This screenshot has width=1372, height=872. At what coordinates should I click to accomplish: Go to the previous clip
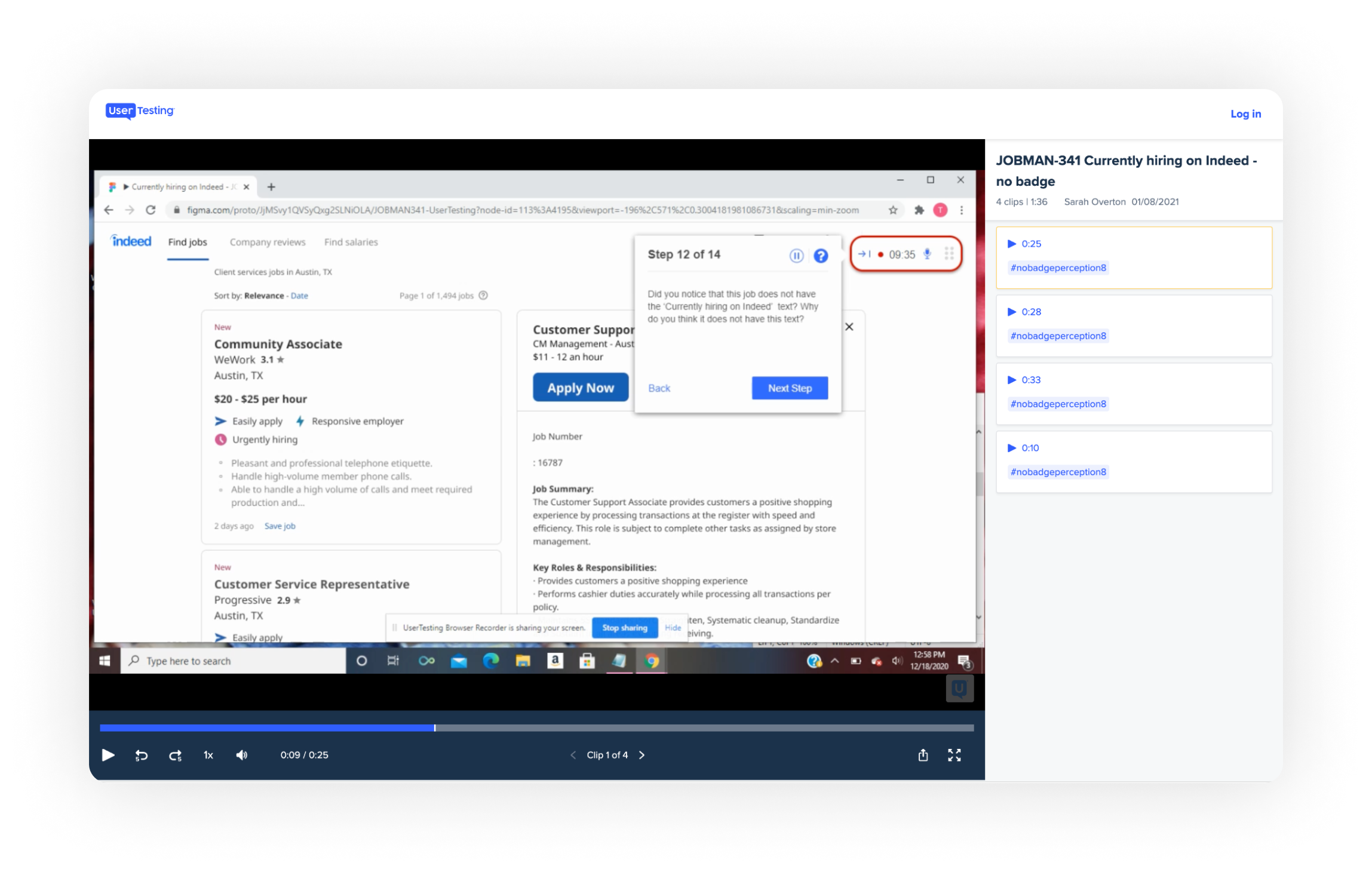click(573, 755)
